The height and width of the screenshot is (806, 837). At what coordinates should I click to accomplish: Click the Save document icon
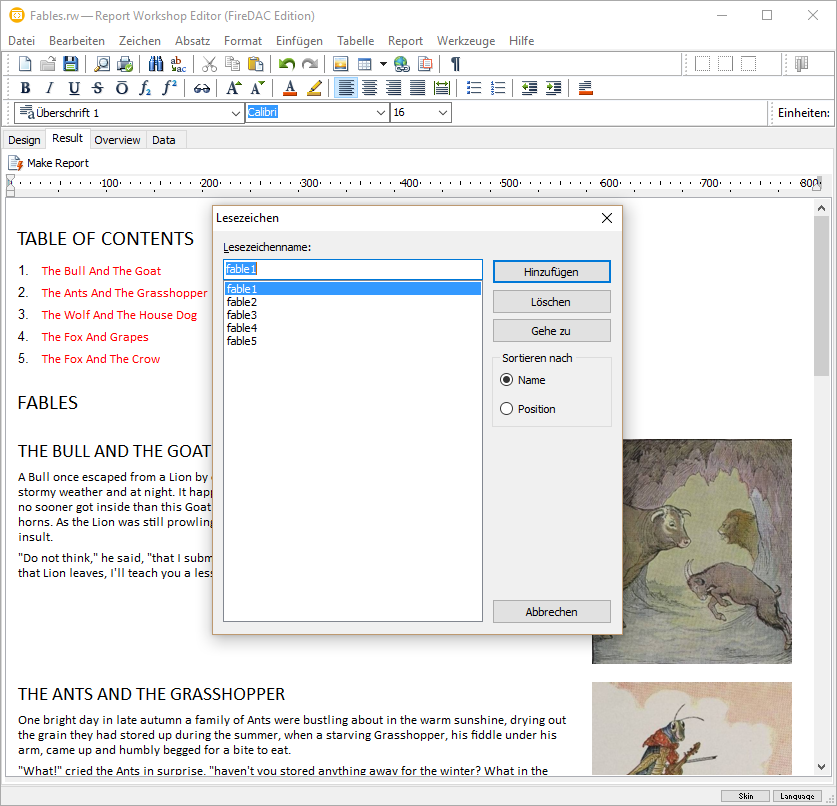point(71,64)
